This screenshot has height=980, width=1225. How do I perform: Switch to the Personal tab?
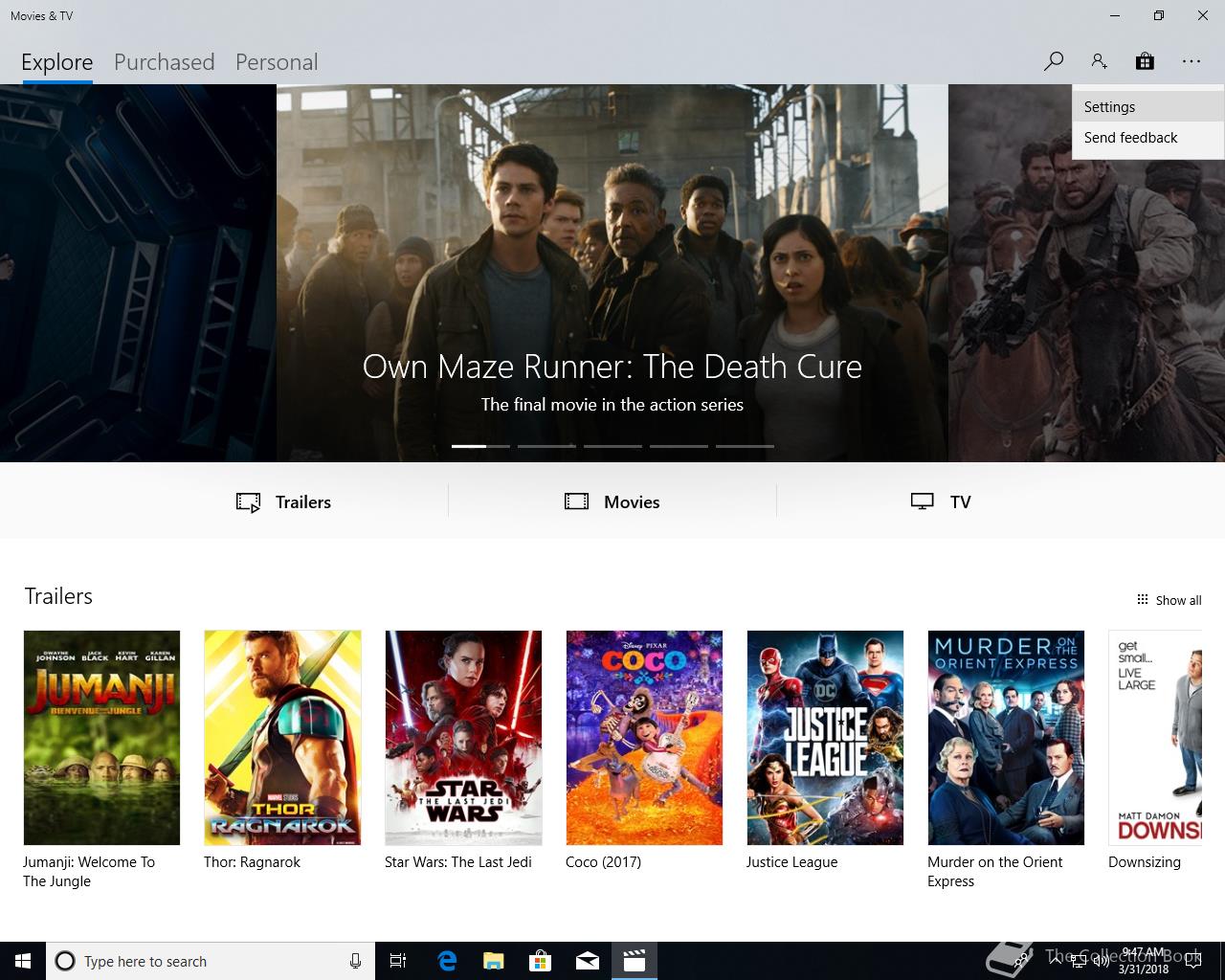pos(277,62)
